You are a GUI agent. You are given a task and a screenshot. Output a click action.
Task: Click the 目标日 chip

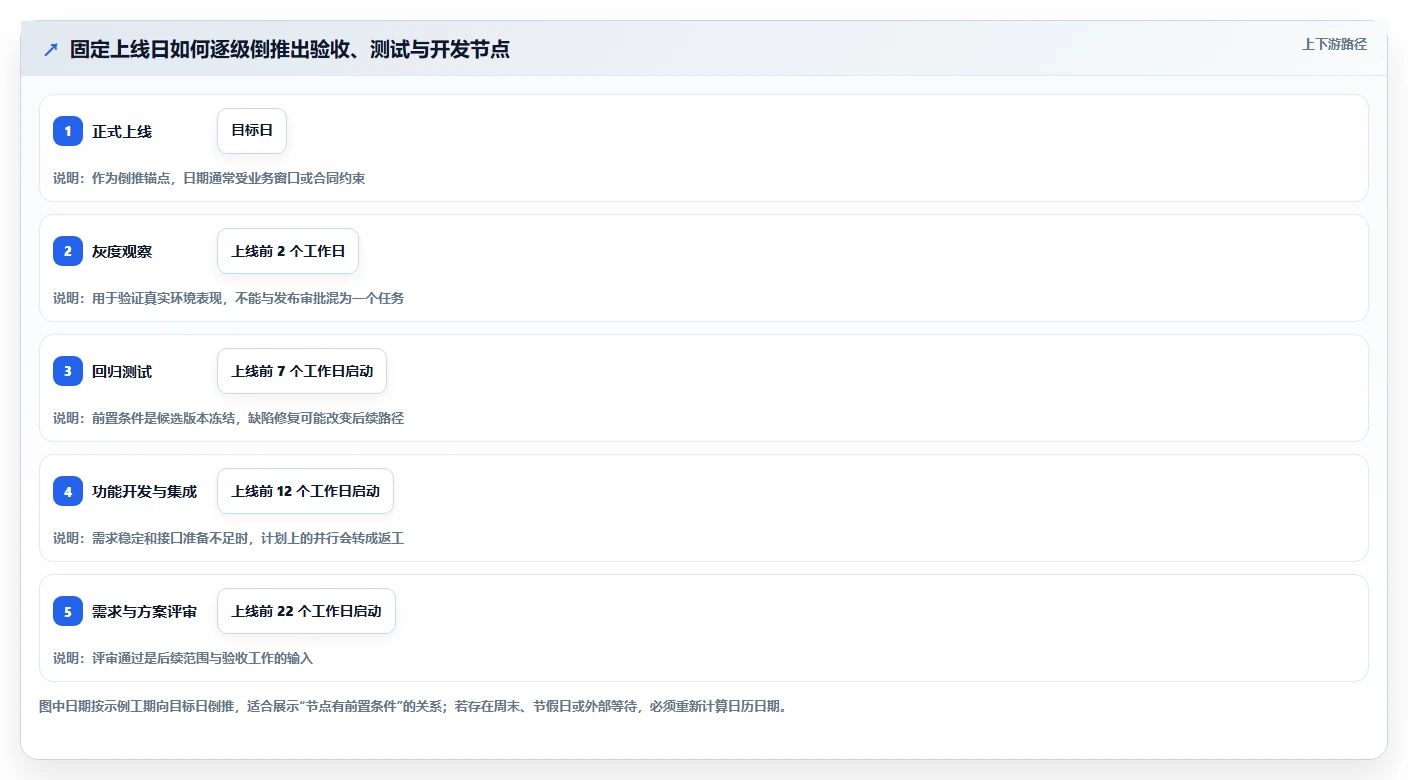pyautogui.click(x=252, y=131)
